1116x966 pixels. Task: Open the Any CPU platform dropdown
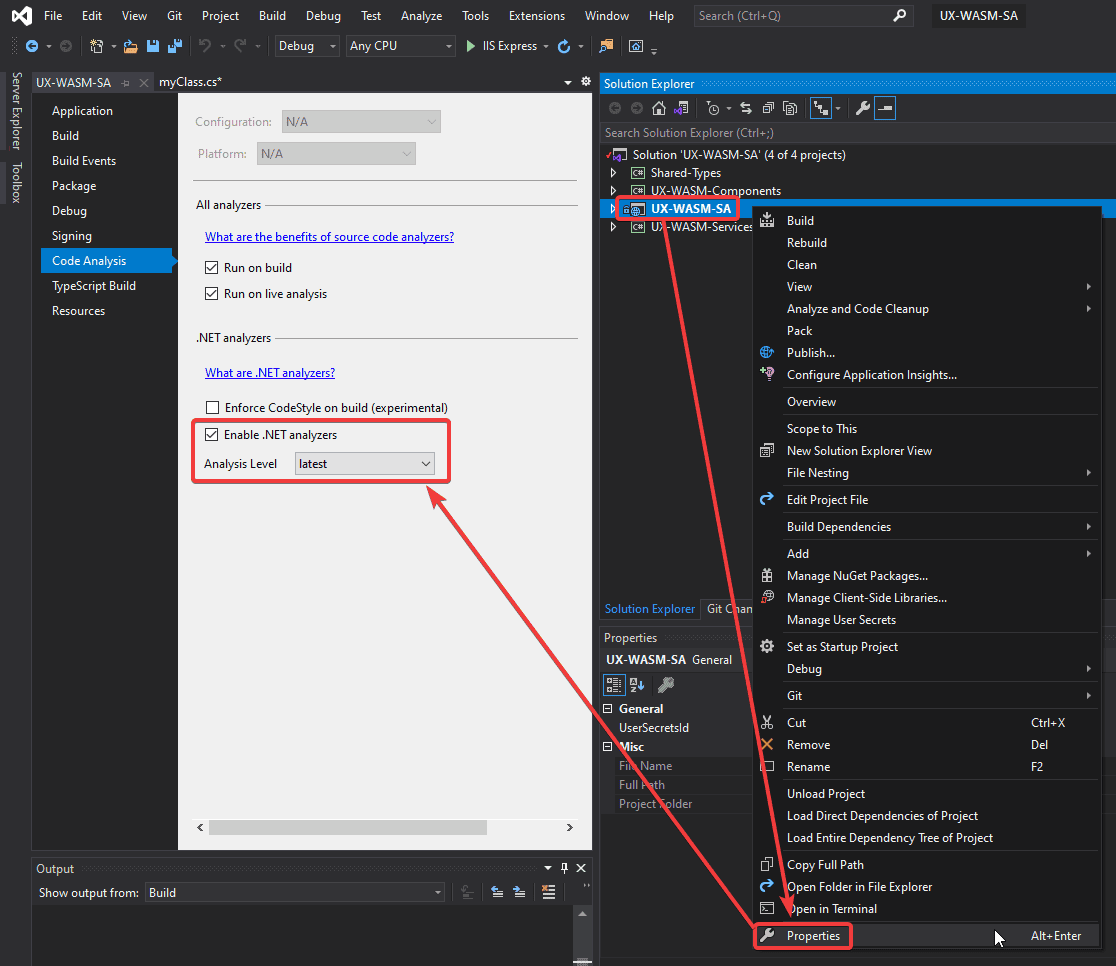pos(401,46)
